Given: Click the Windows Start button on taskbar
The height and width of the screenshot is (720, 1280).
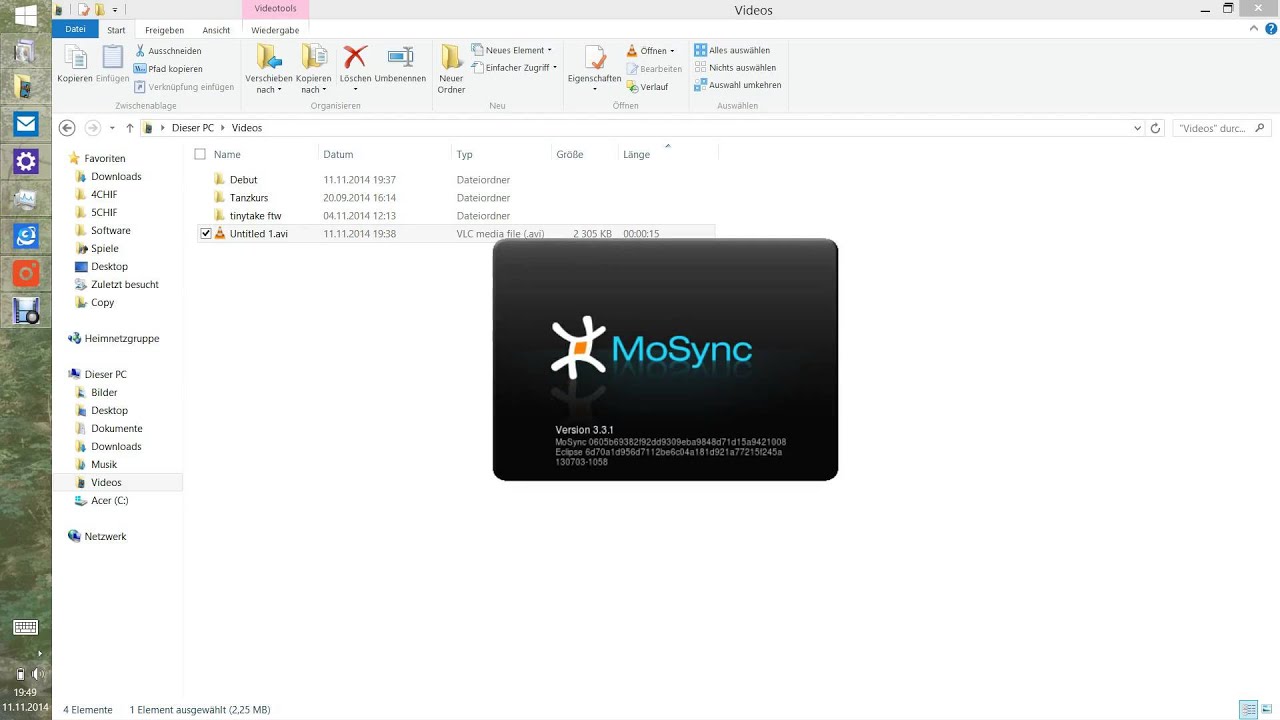Looking at the screenshot, I should click(26, 14).
